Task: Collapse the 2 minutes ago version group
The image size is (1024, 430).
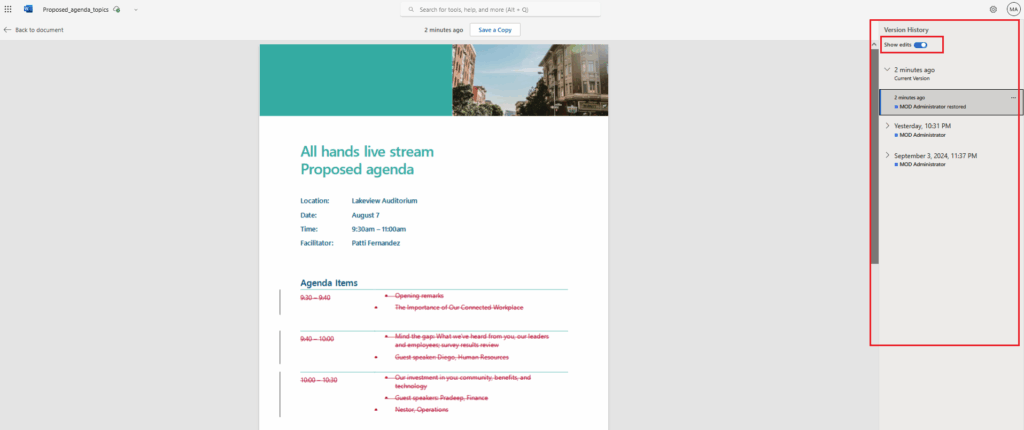Action: (x=887, y=69)
